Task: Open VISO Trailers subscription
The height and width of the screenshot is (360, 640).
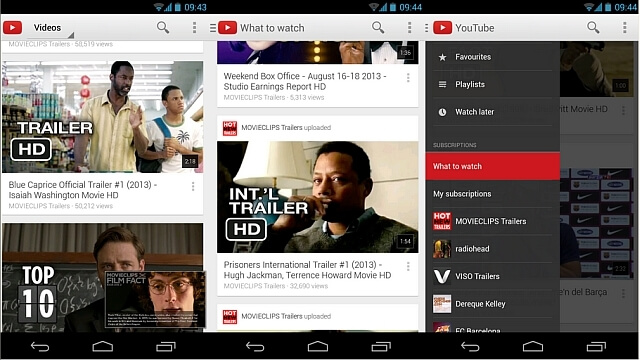Action: tap(493, 276)
